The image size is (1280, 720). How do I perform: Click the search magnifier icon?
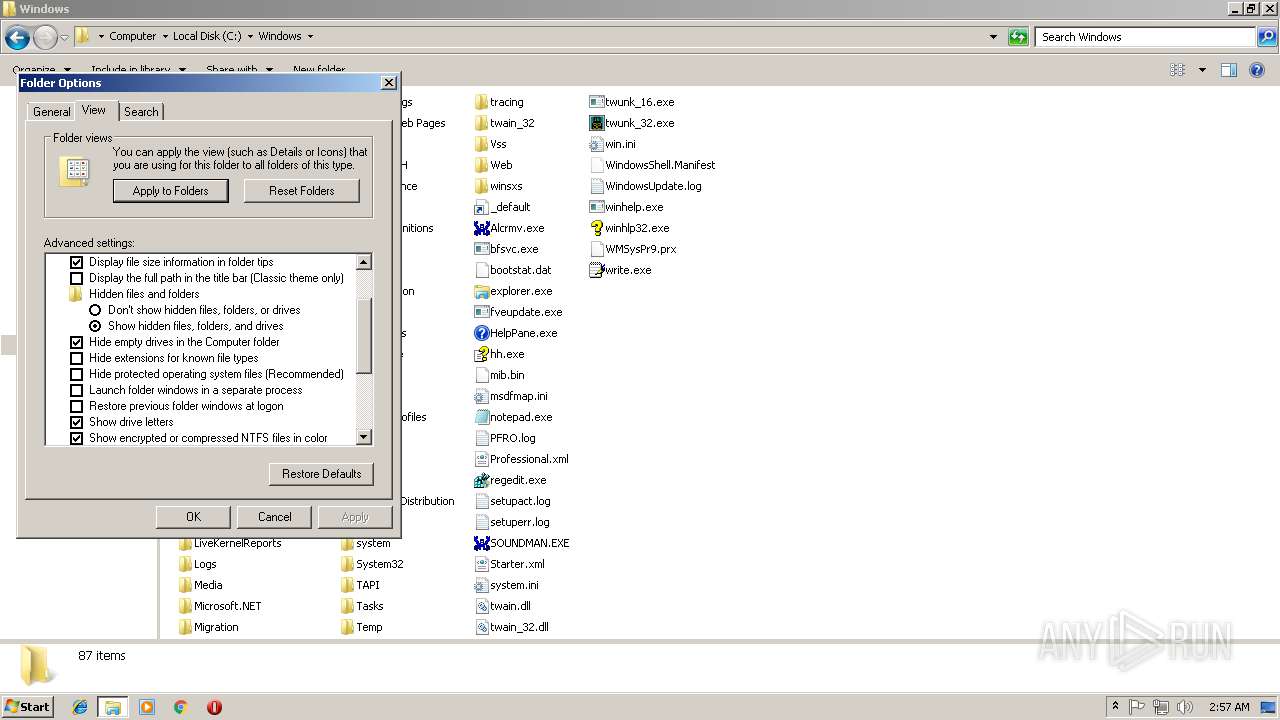tap(1267, 37)
